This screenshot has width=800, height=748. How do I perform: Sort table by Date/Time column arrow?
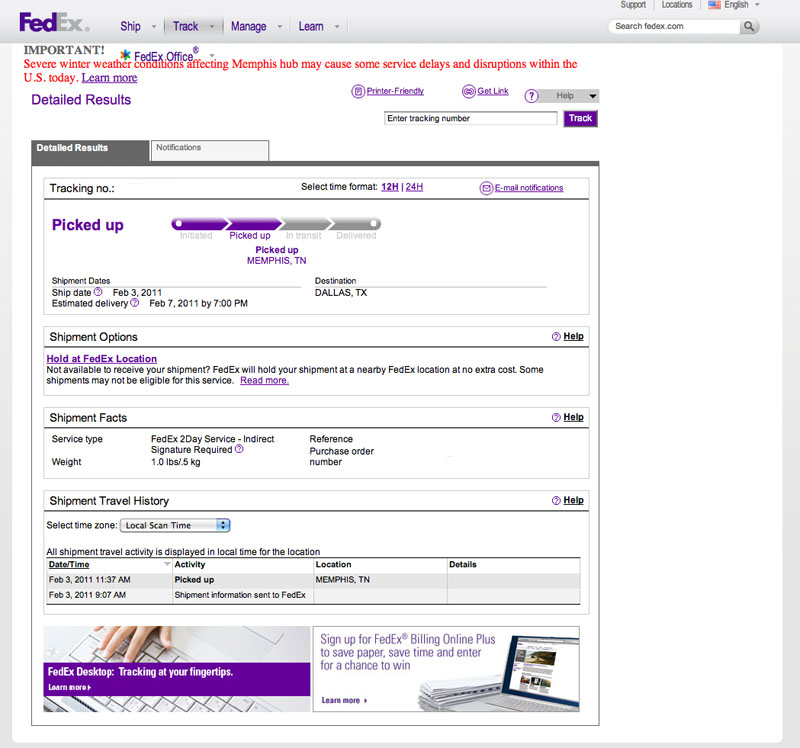167,564
